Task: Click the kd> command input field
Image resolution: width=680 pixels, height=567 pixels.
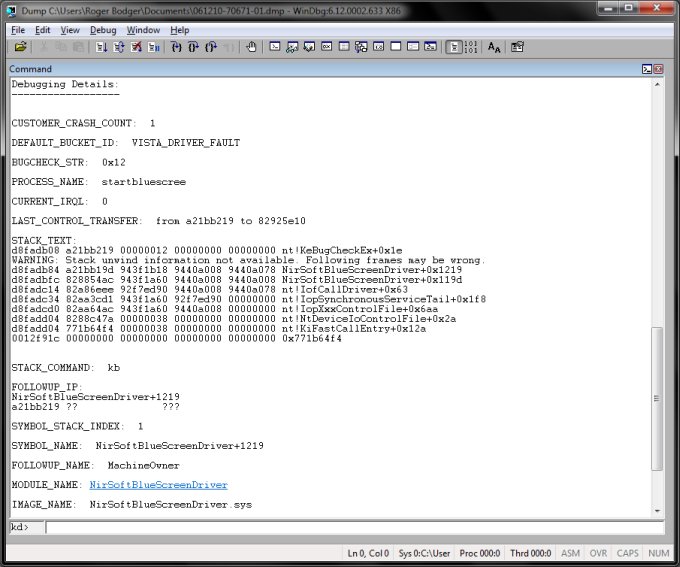Action: tap(355, 528)
